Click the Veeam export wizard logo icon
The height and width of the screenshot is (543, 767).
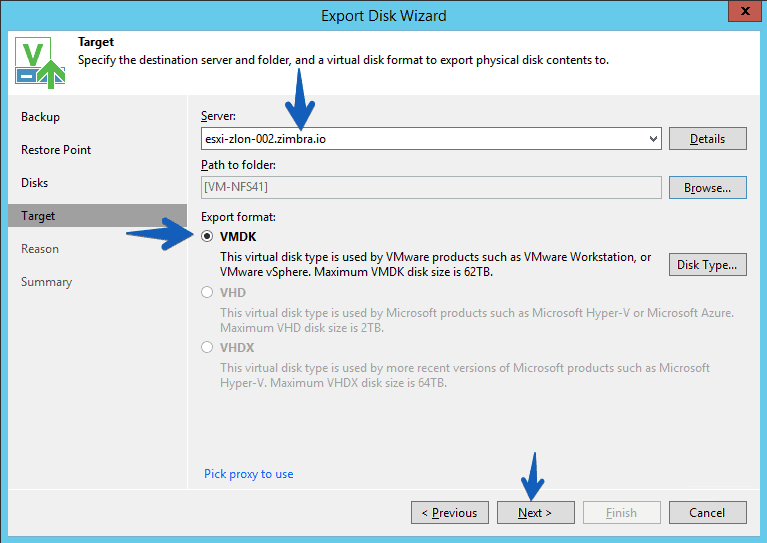point(40,62)
